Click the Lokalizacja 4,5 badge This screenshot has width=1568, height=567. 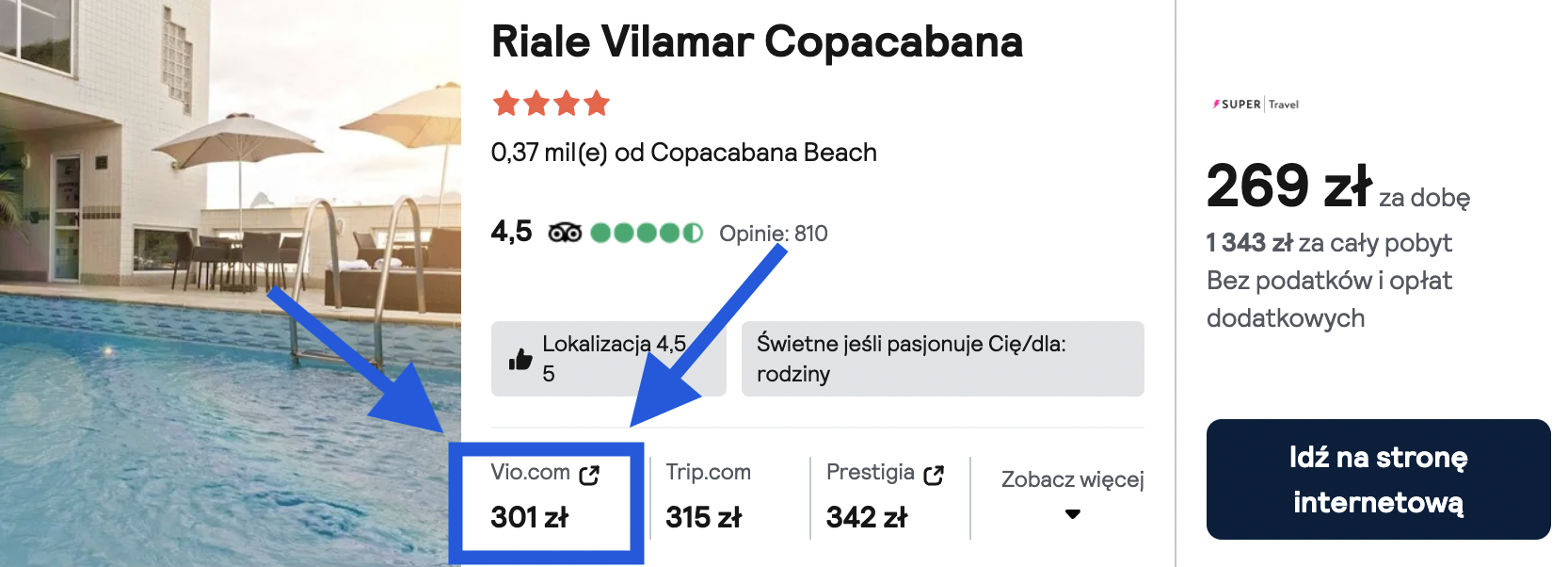(x=608, y=359)
